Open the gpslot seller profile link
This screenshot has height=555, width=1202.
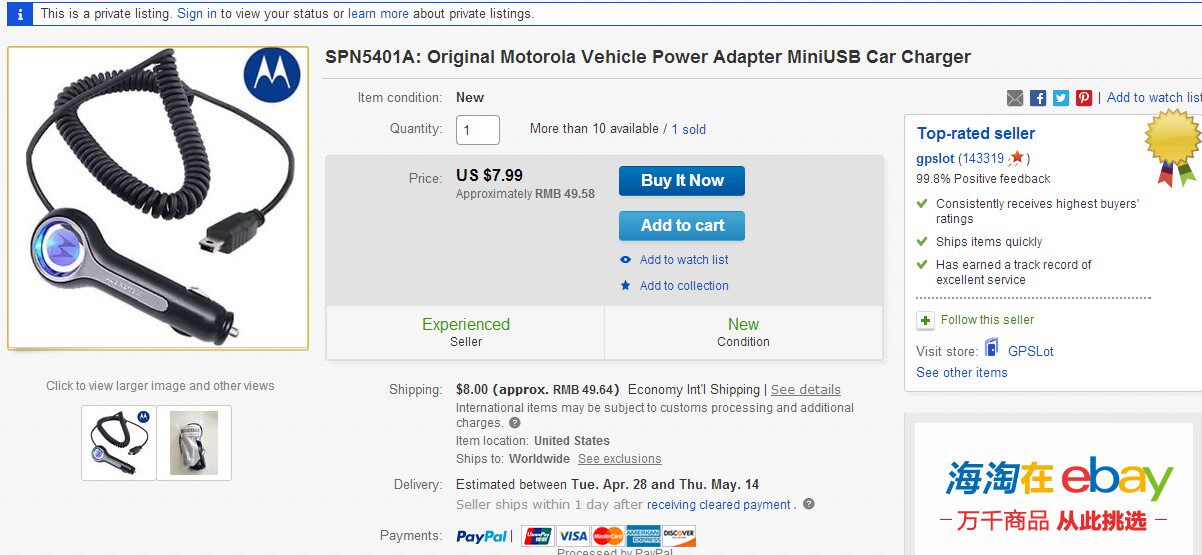(935, 159)
